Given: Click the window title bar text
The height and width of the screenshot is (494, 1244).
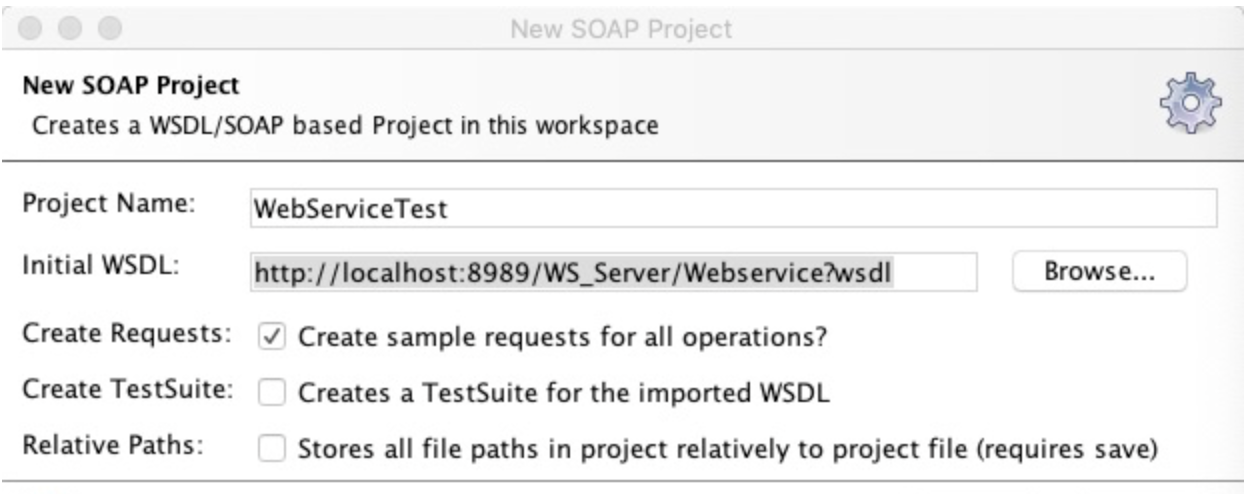Looking at the screenshot, I should (x=621, y=29).
